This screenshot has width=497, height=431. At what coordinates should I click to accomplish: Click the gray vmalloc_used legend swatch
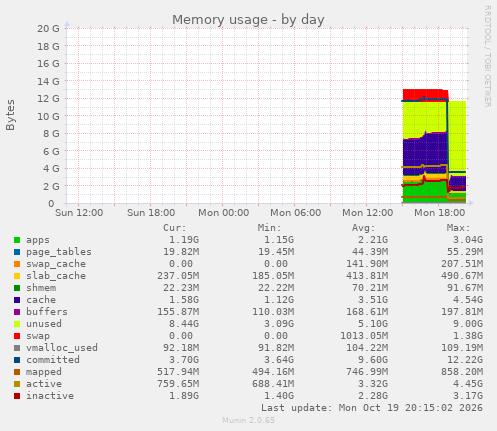click(x=17, y=348)
